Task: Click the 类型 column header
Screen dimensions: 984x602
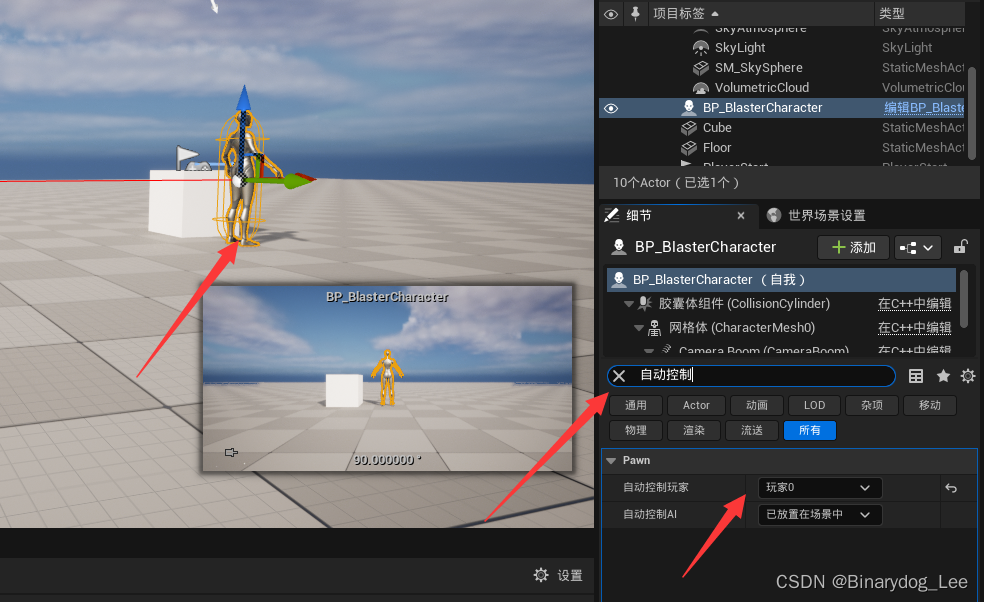Action: (891, 13)
